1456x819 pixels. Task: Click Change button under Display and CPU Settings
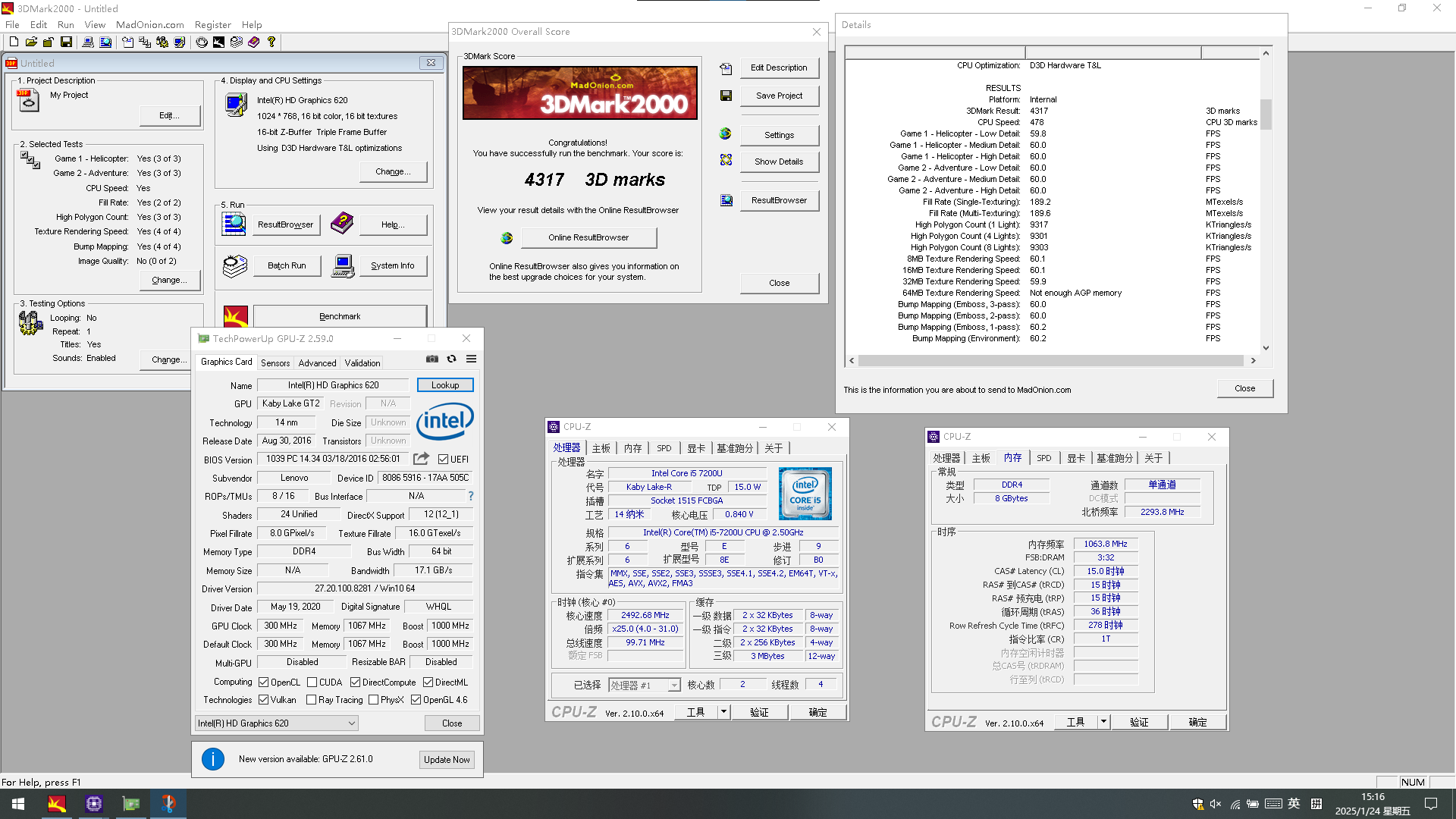pos(393,172)
